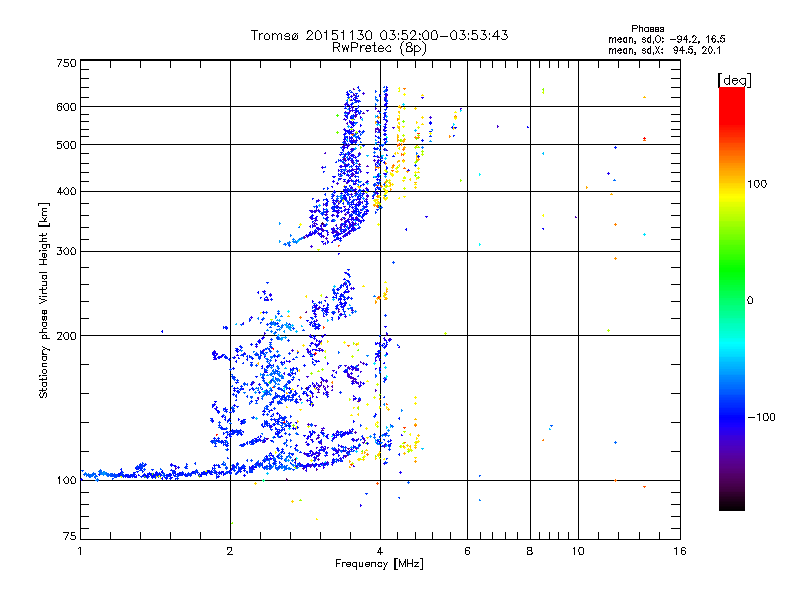Screen dimensions: 800x600
Task: Click the '1' x-axis tick label
Action: (80, 551)
